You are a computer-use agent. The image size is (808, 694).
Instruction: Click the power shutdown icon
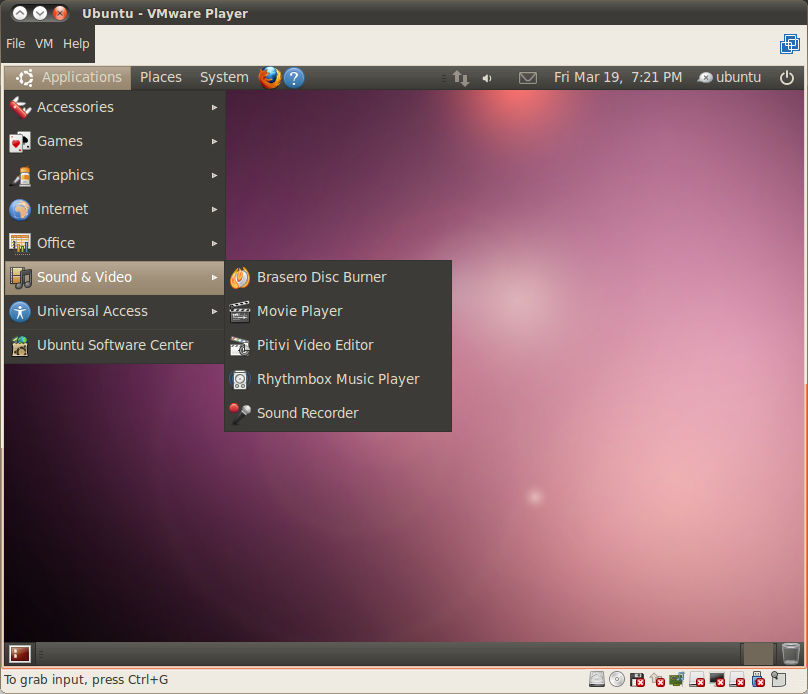pyautogui.click(x=787, y=77)
